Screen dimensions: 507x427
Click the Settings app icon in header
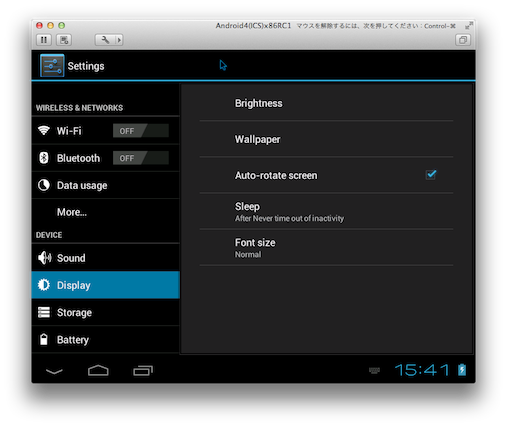point(52,66)
